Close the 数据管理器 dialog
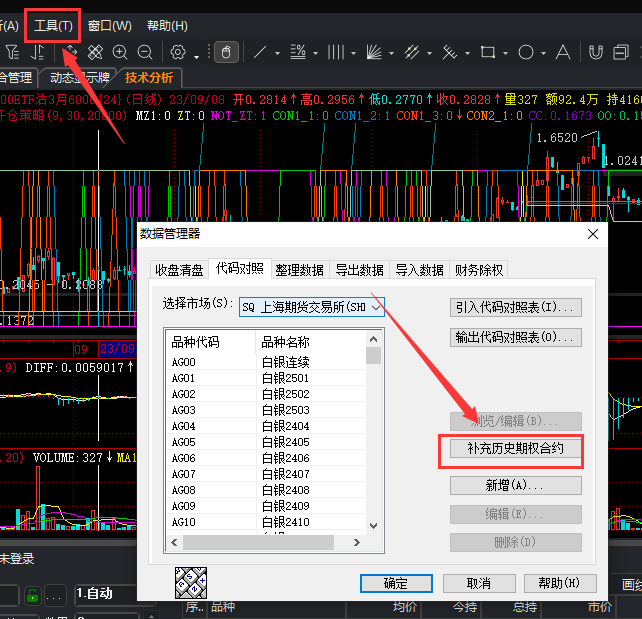The image size is (642, 619). coord(593,234)
